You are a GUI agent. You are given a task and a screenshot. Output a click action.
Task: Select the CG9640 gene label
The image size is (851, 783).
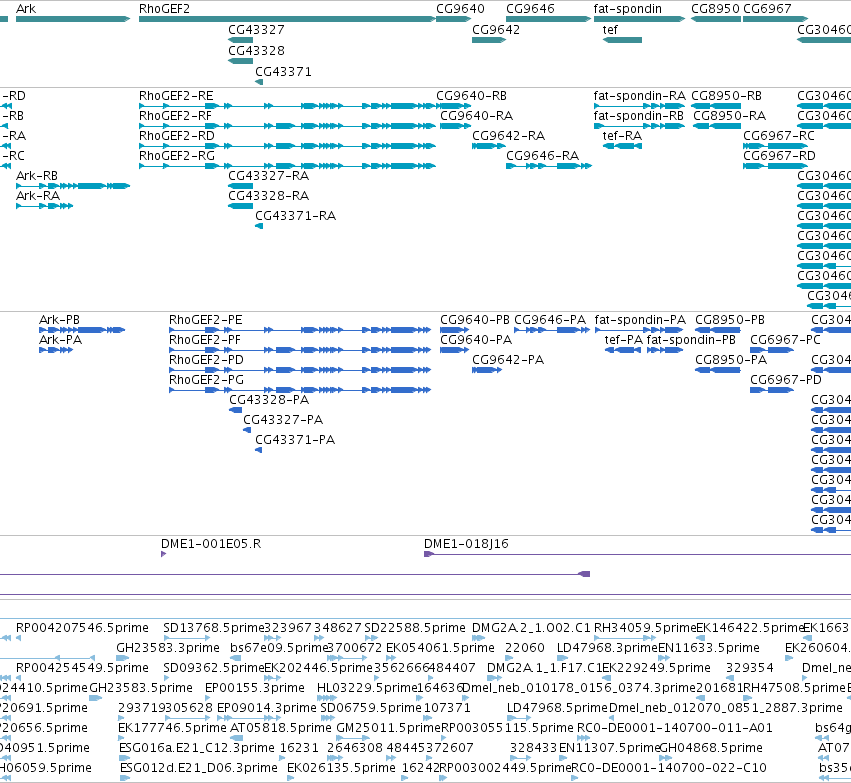[x=460, y=9]
